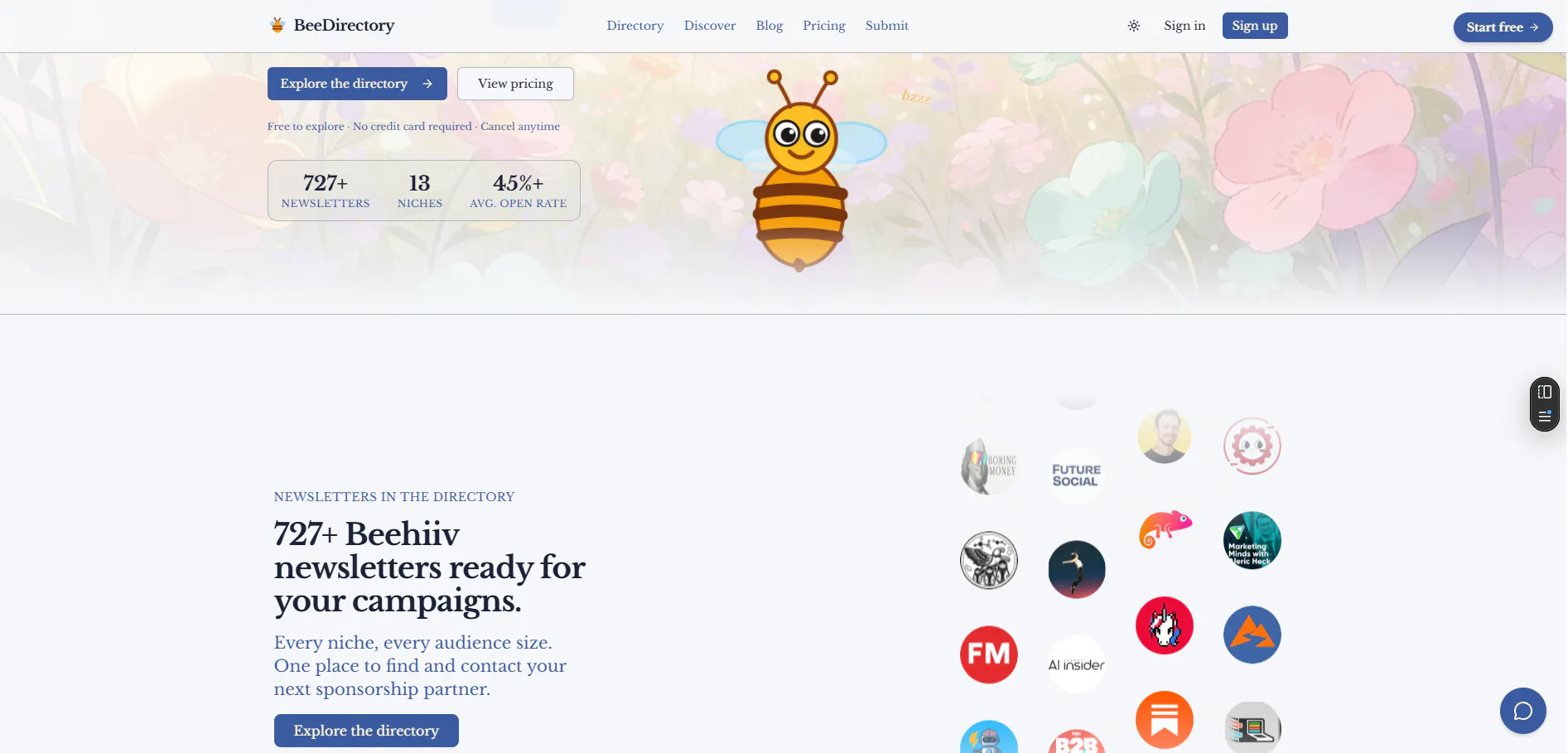The width and height of the screenshot is (1568, 753).
Task: Click the jumping dancer newsletter logo
Action: pyautogui.click(x=1077, y=570)
